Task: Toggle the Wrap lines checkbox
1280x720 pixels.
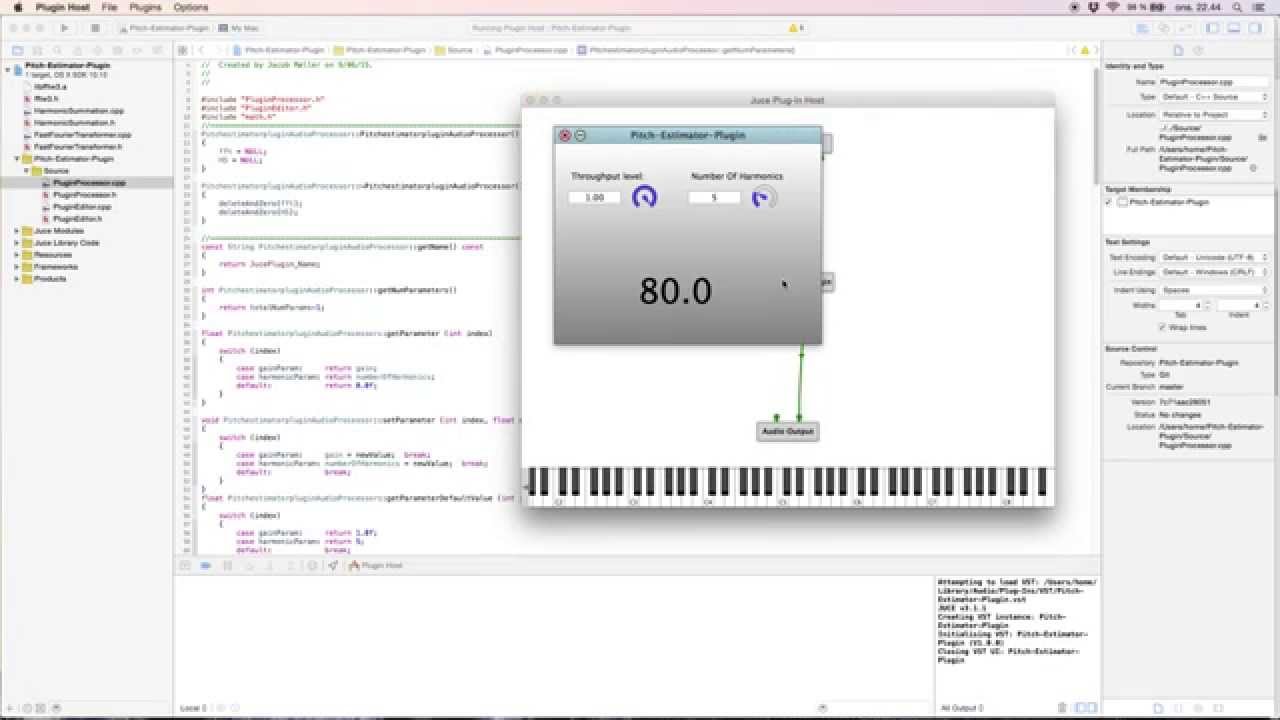Action: click(x=1162, y=327)
